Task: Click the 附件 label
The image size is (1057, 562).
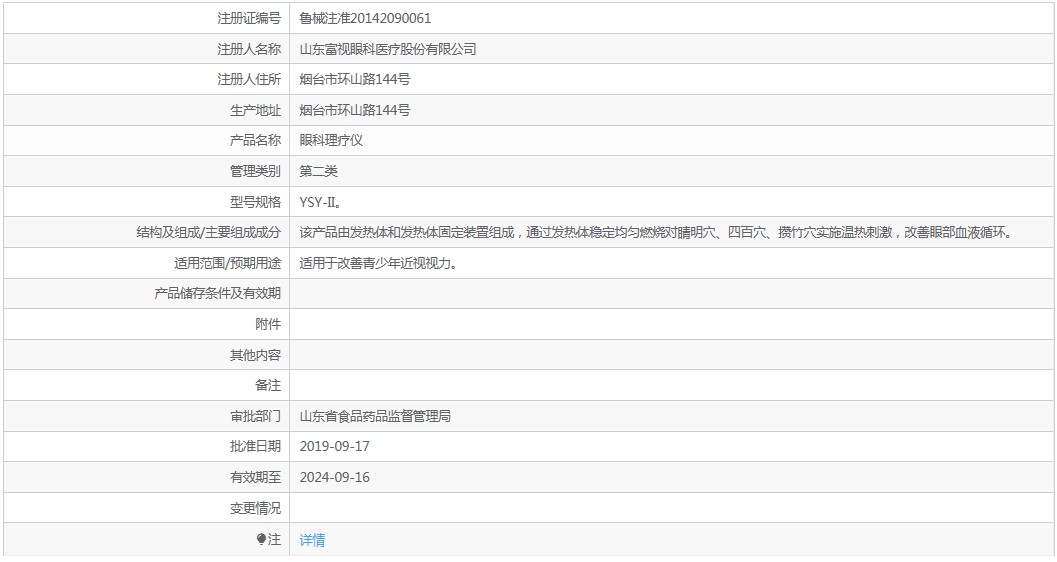Action: [x=268, y=324]
